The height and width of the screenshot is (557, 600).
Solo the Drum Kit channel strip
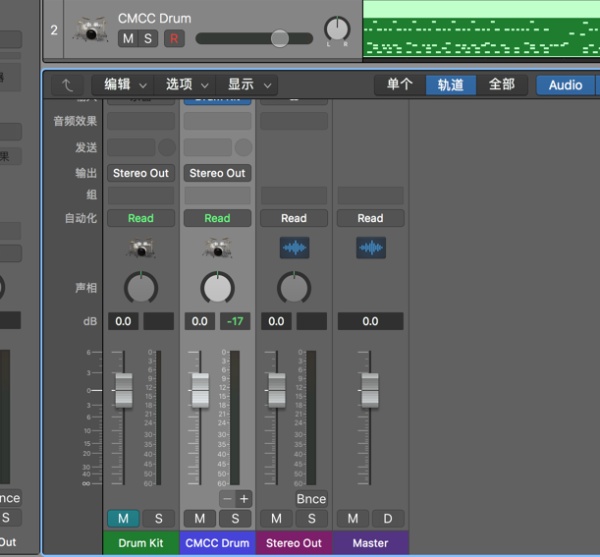click(158, 519)
